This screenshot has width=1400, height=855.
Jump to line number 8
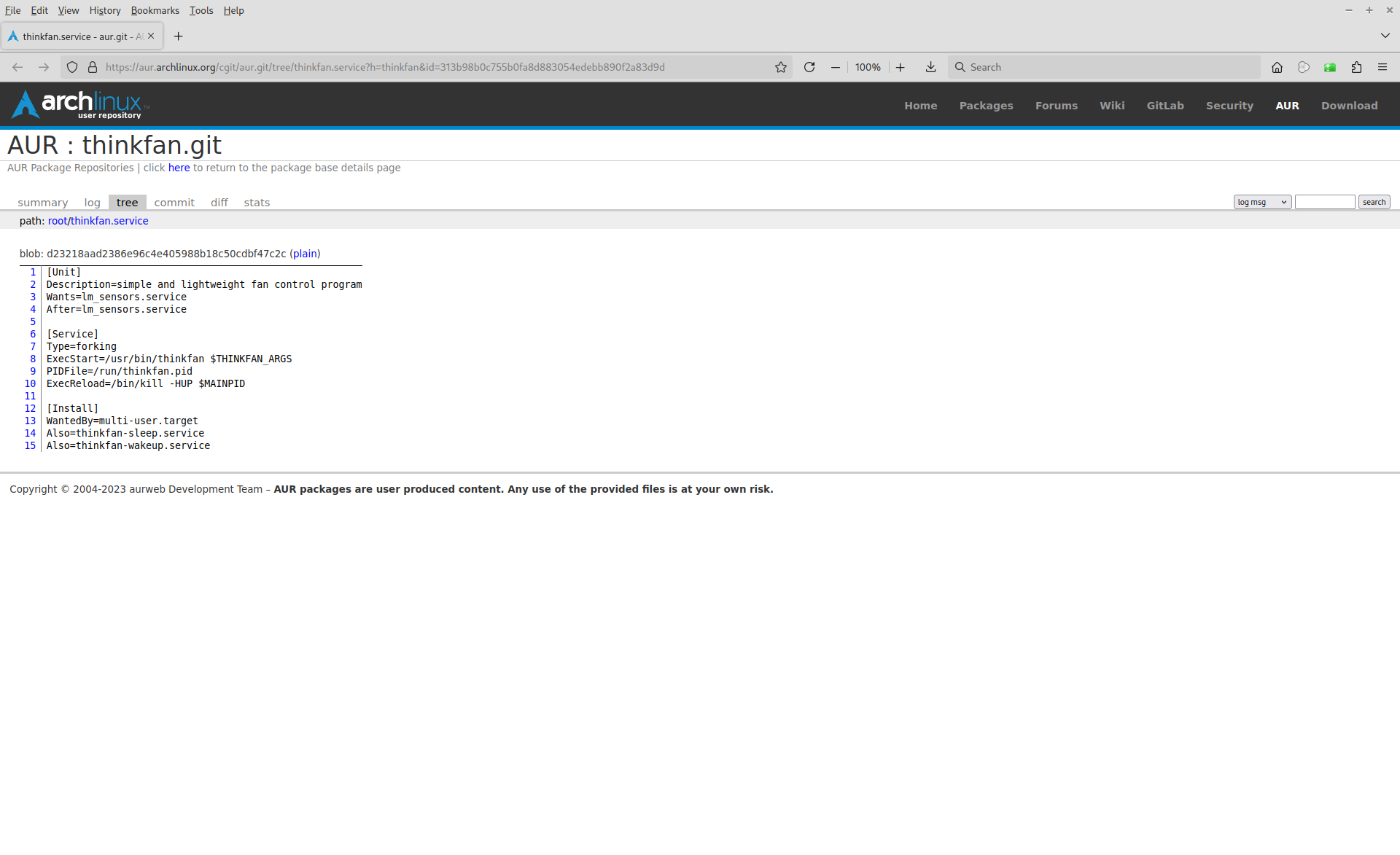(33, 359)
